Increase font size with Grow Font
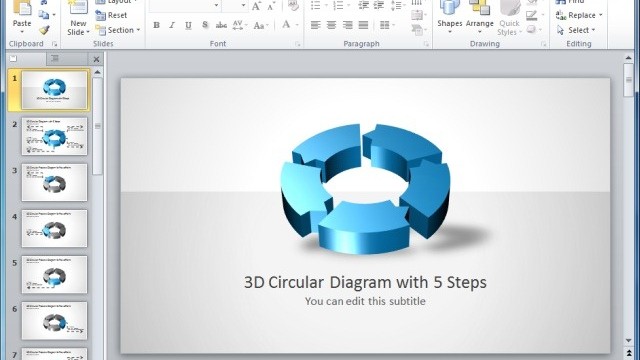This screenshot has height=360, width=640. coord(256,6)
